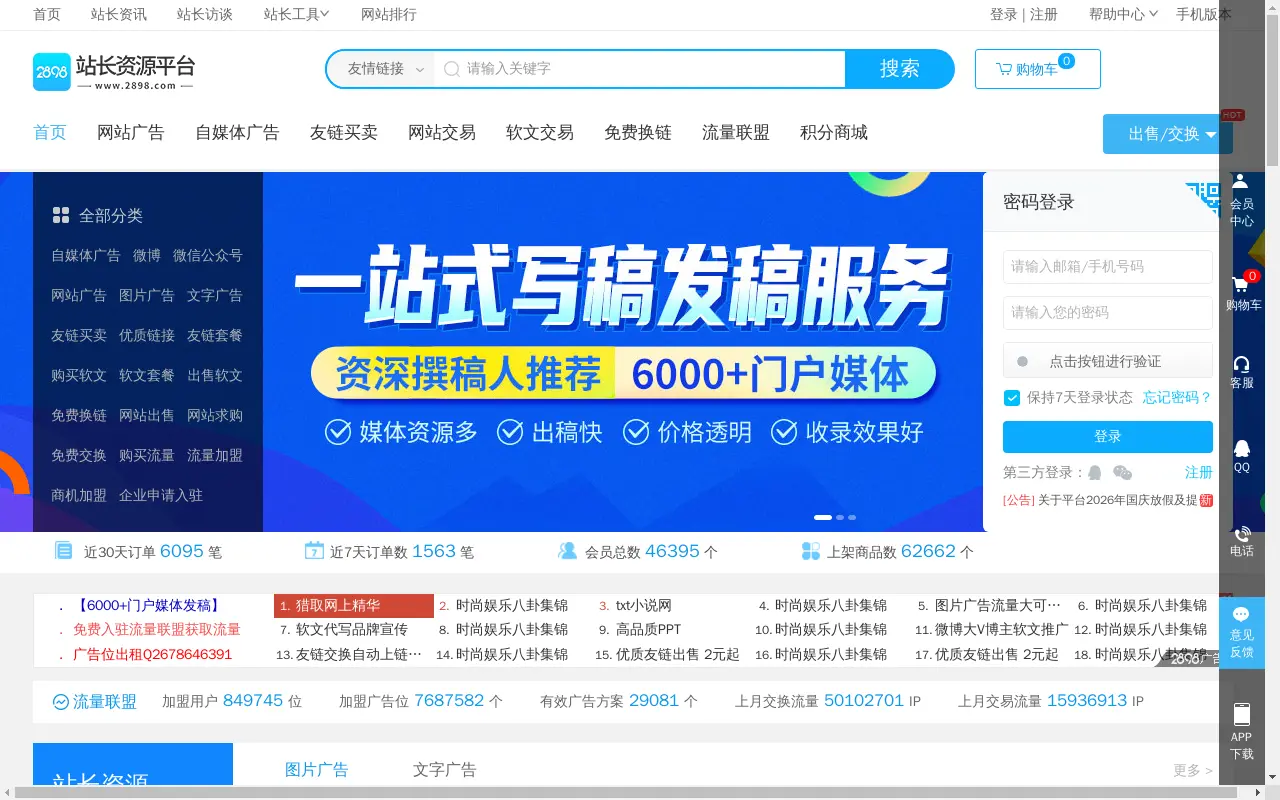Click the 公告 国庆放假 announcement link
1280x800 pixels.
pyautogui.click(x=1108, y=500)
